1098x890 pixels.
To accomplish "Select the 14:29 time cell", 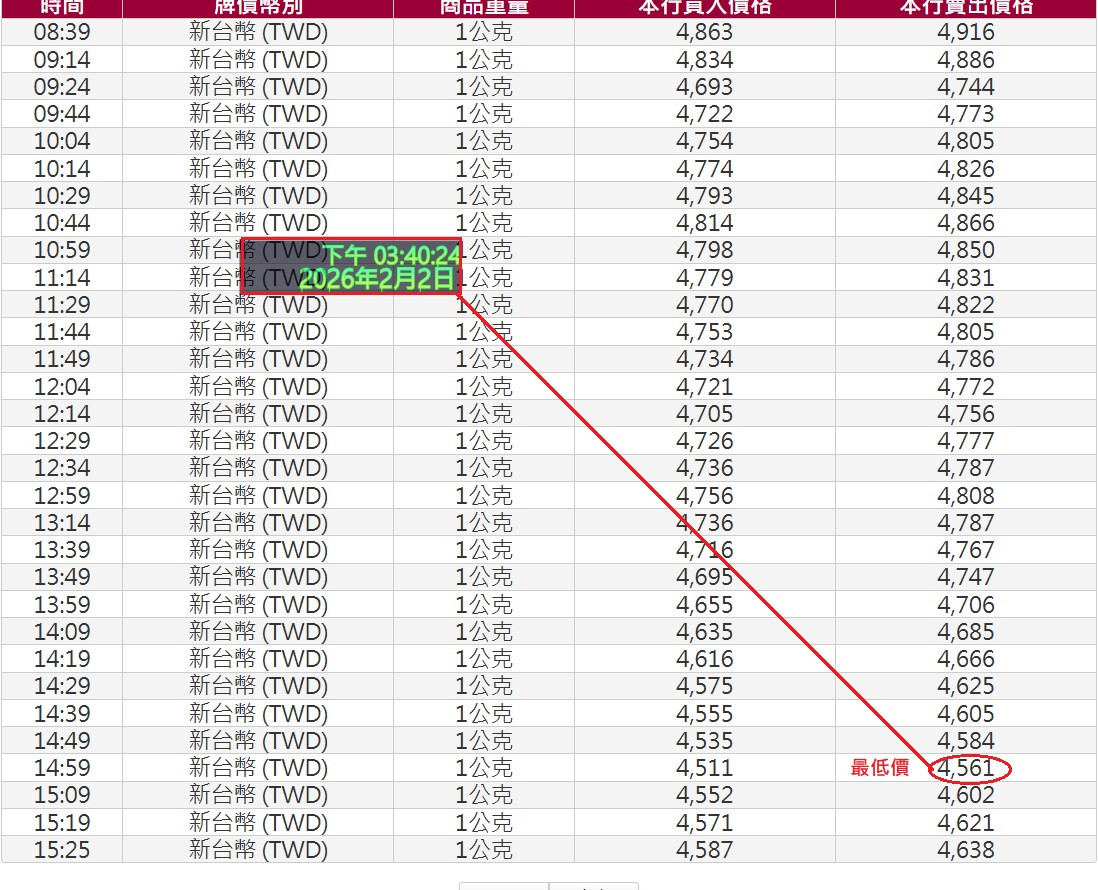I will coord(62,686).
